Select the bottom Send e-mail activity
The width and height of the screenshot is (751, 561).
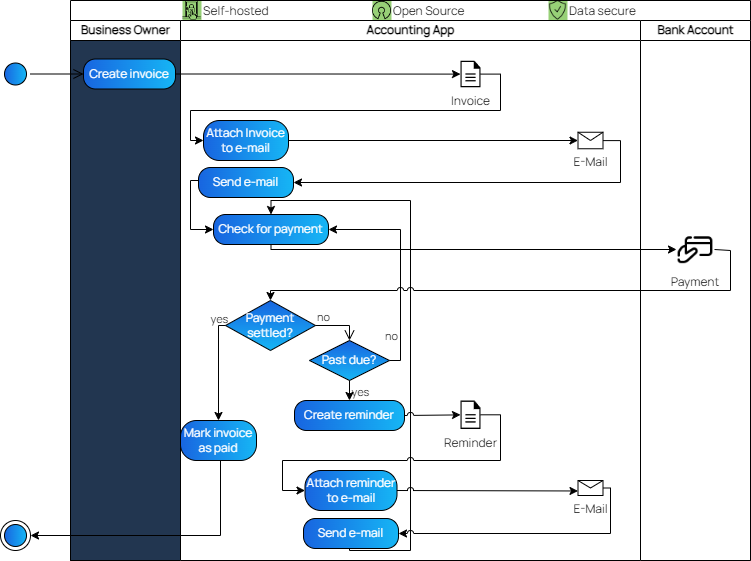pyautogui.click(x=351, y=533)
